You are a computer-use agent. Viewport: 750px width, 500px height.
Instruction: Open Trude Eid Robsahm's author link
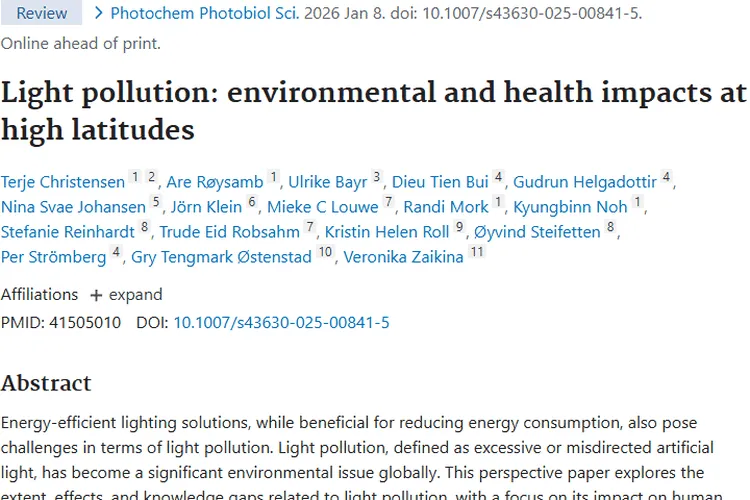click(229, 232)
